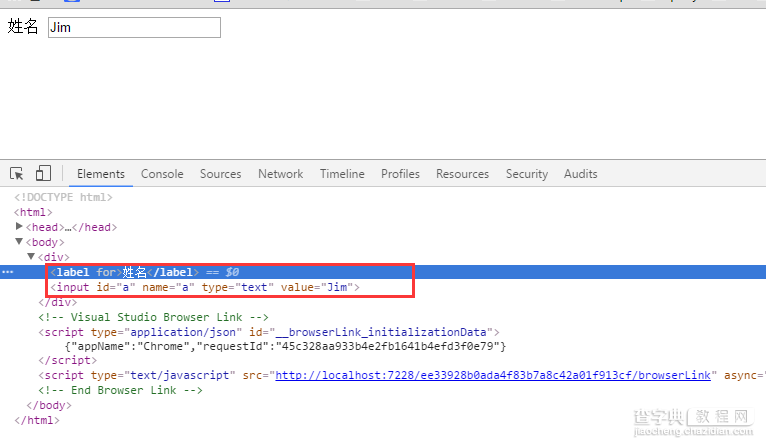Switch to the Security tab

click(x=527, y=174)
